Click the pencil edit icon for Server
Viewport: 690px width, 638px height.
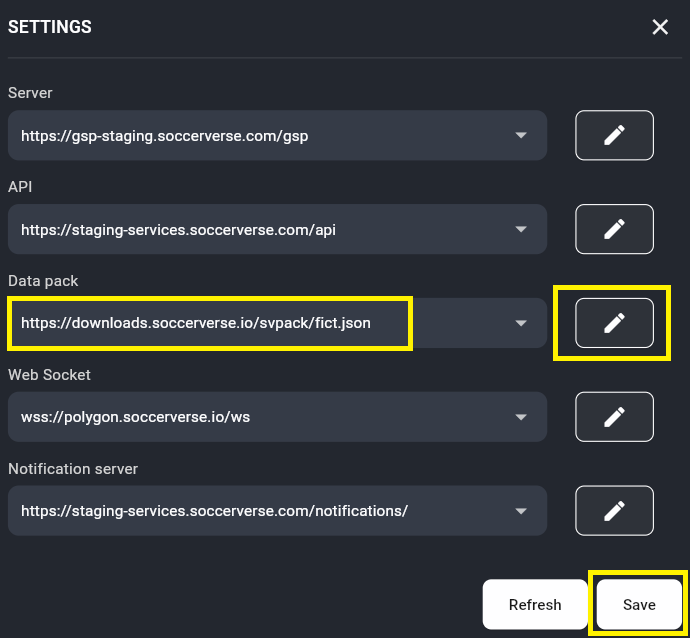click(x=614, y=135)
